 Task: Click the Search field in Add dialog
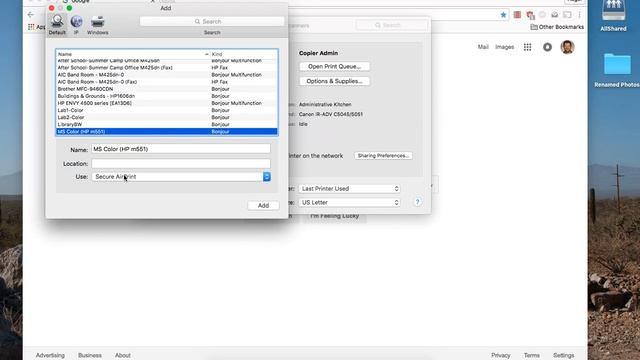click(212, 21)
